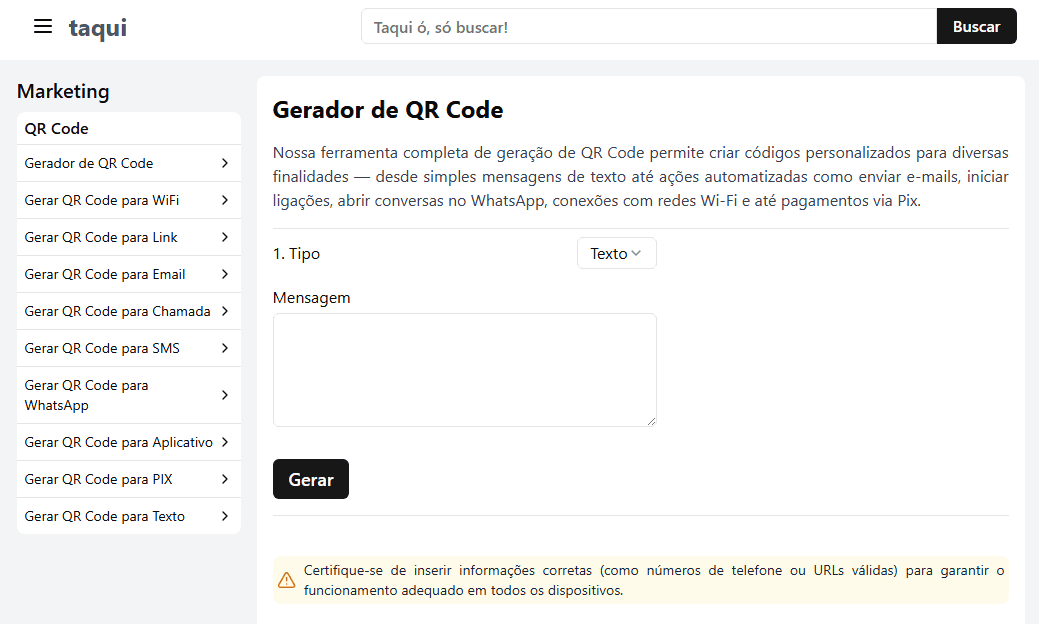This screenshot has width=1039, height=624.
Task: Click the '1. Tipo' label
Action: click(296, 254)
